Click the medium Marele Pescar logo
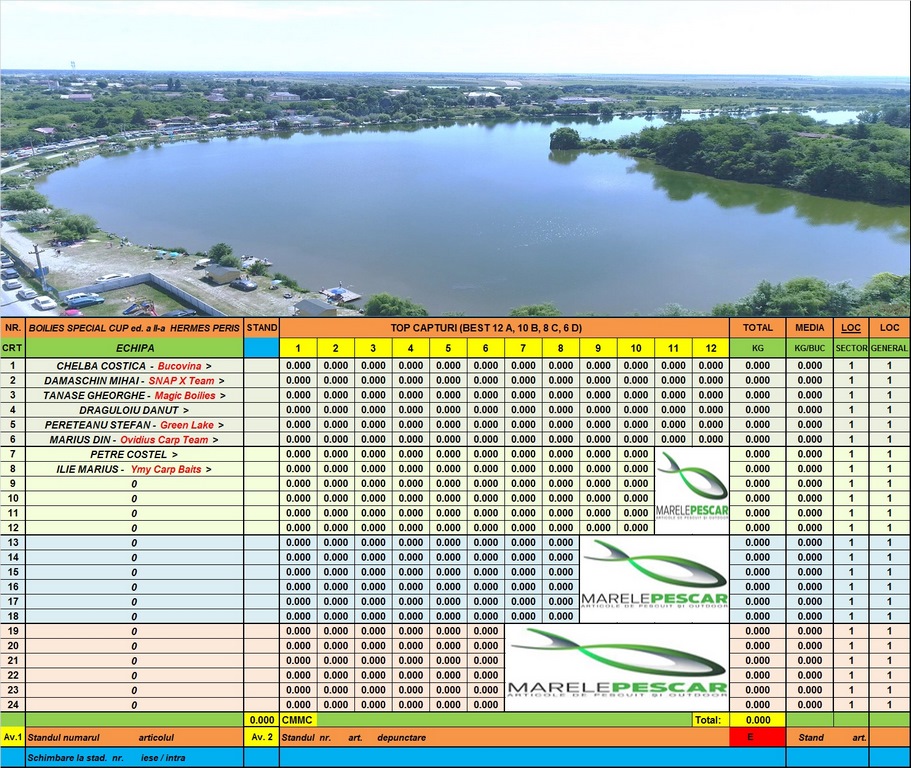 654,578
